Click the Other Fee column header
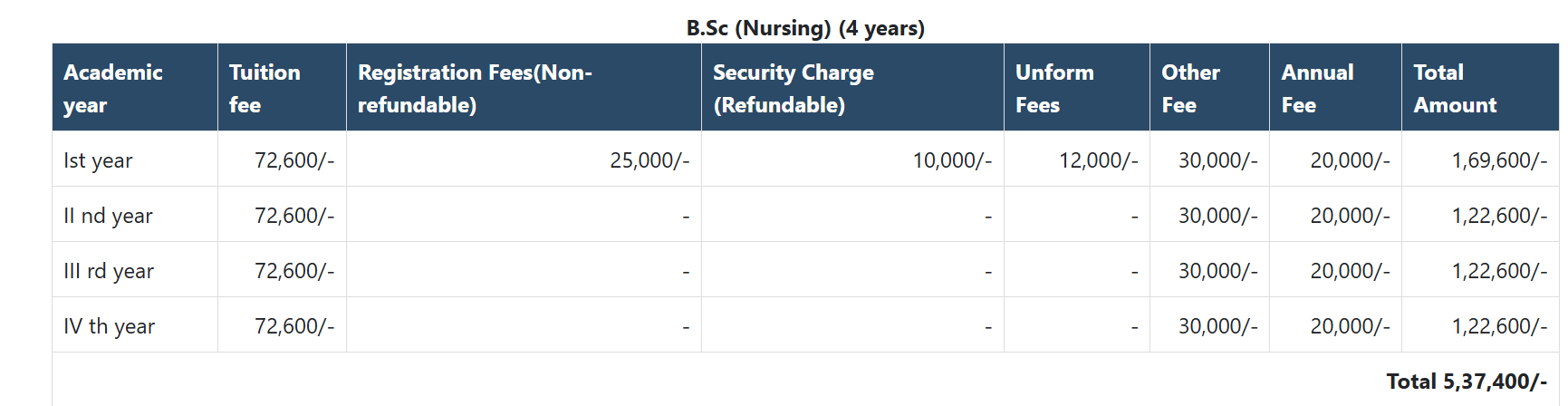Screen dimensions: 1568x406 (1190, 88)
